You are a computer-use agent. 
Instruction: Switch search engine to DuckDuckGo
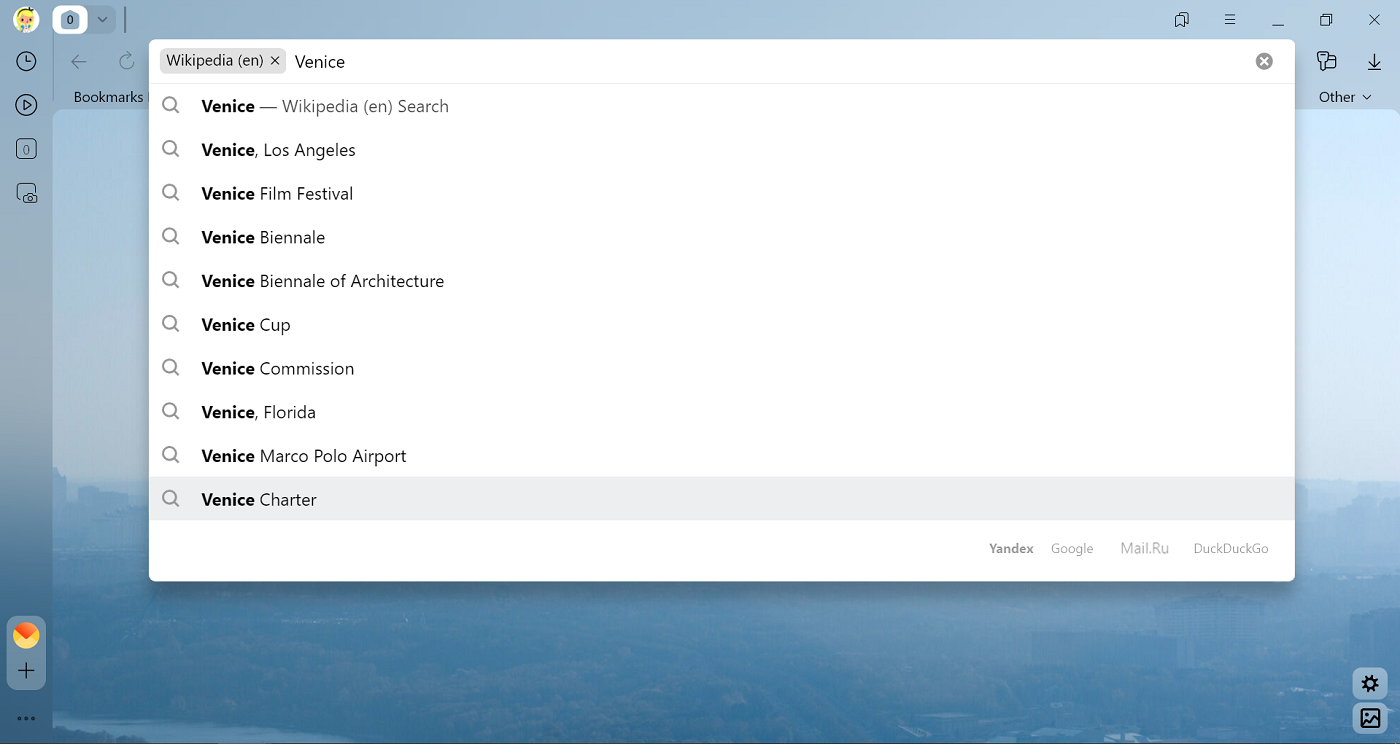pyautogui.click(x=1230, y=549)
